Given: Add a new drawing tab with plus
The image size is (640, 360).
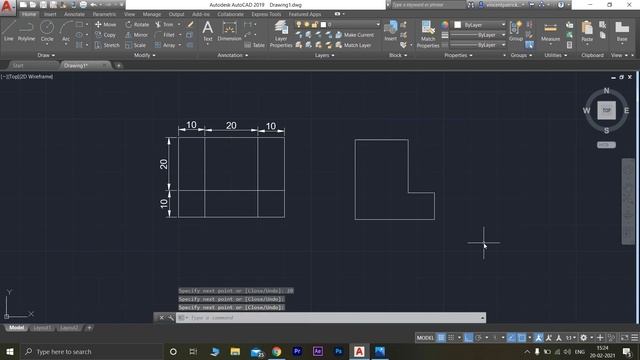Looking at the screenshot, I should 118,65.
